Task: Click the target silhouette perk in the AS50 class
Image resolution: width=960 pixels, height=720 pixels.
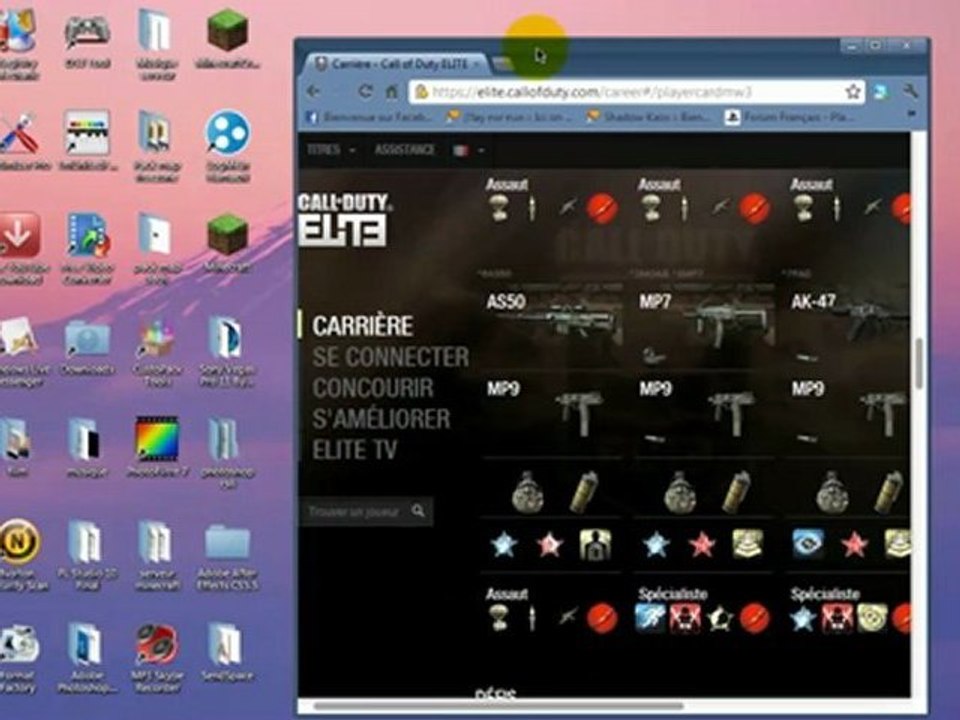Action: (594, 544)
